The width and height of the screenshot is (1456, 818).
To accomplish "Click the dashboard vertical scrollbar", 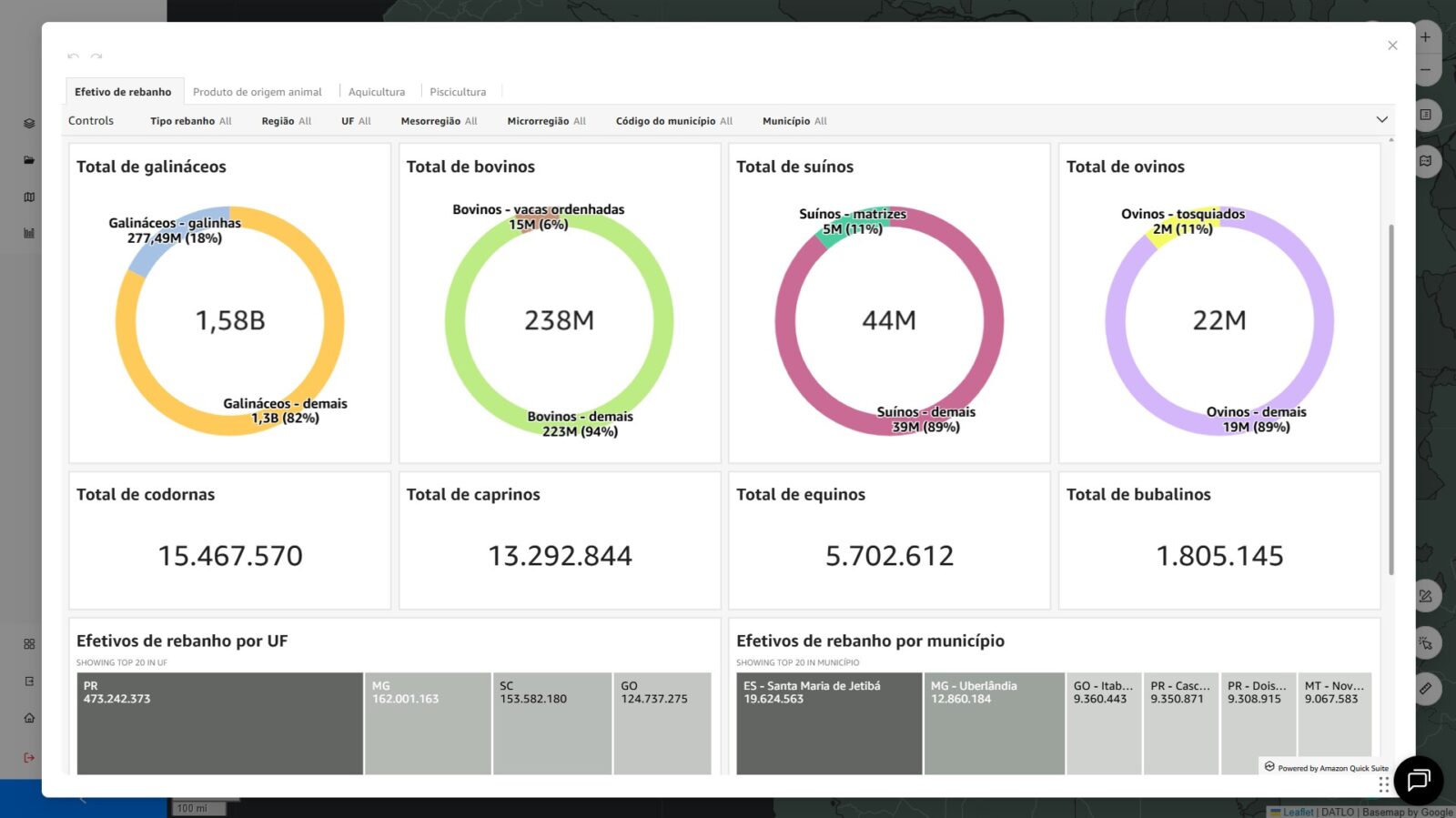I will pyautogui.click(x=1390, y=400).
